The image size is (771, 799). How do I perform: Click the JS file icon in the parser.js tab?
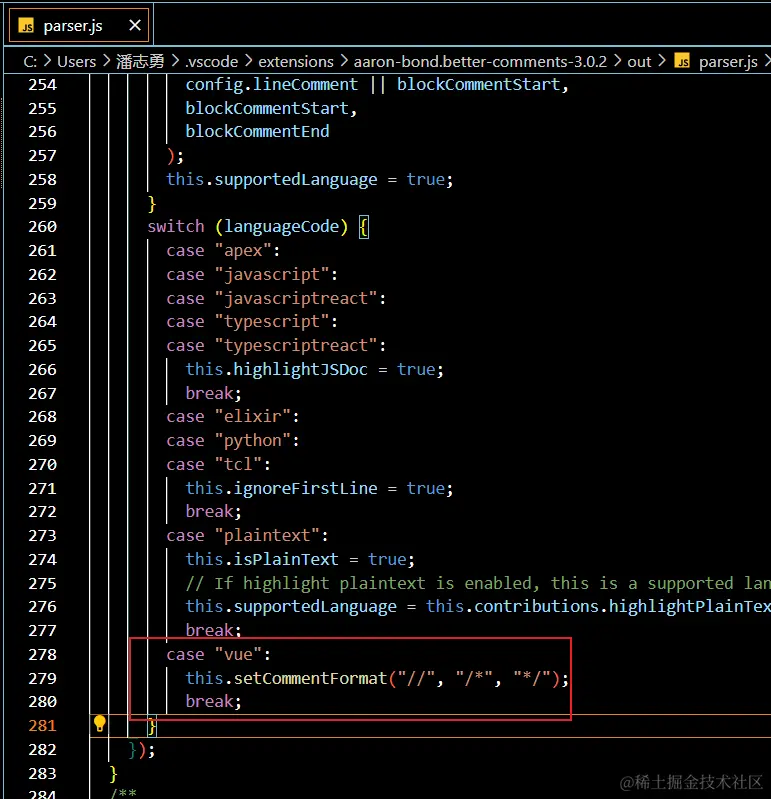point(26,25)
